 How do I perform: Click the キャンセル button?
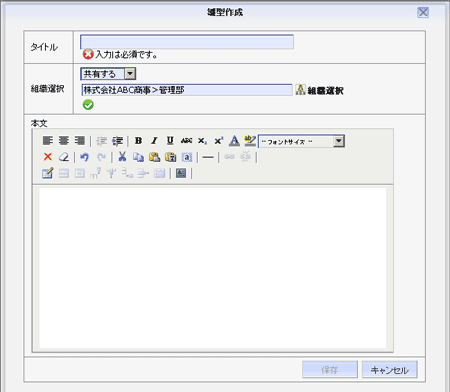(390, 370)
